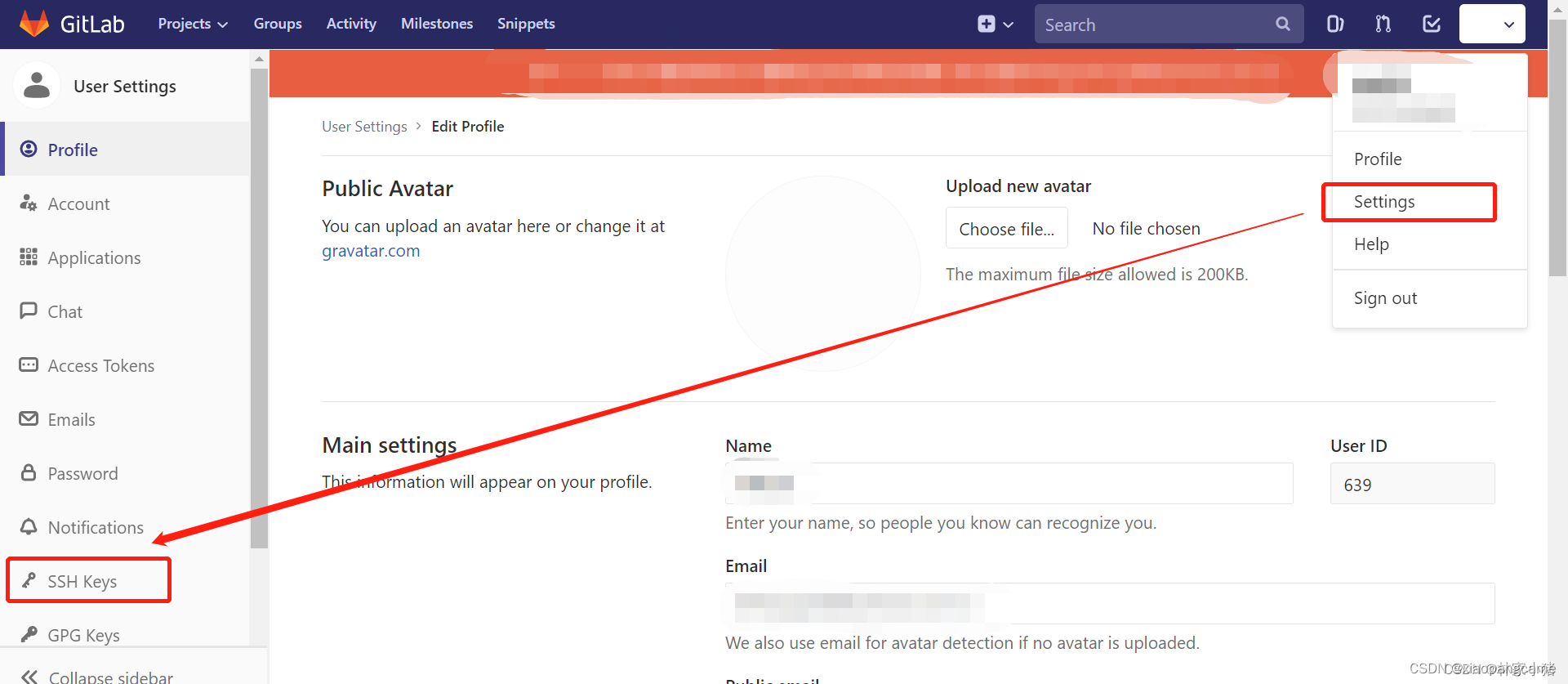The height and width of the screenshot is (684, 1568).
Task: Click the SSH Keys key icon
Action: [29, 580]
